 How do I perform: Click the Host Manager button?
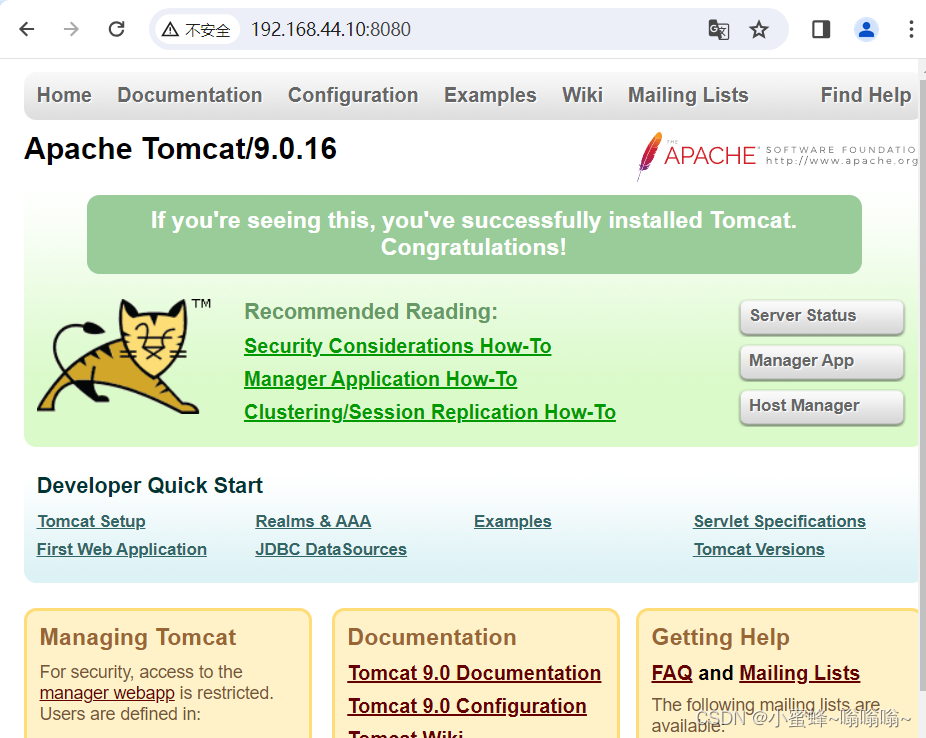pyautogui.click(x=821, y=406)
